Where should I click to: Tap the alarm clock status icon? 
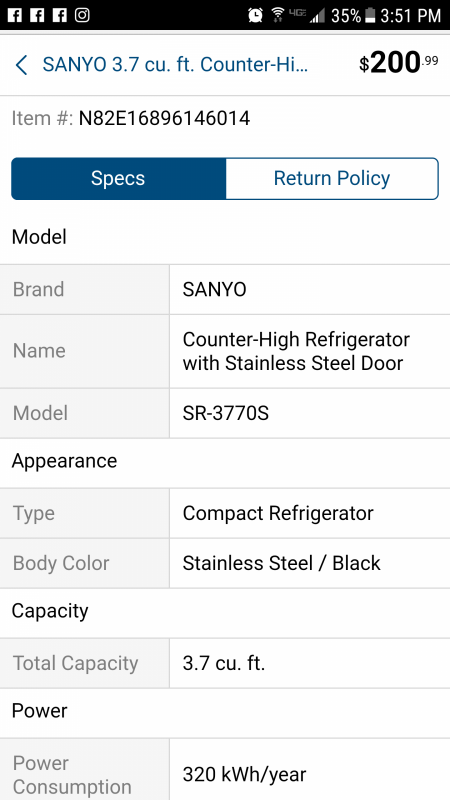click(x=255, y=15)
